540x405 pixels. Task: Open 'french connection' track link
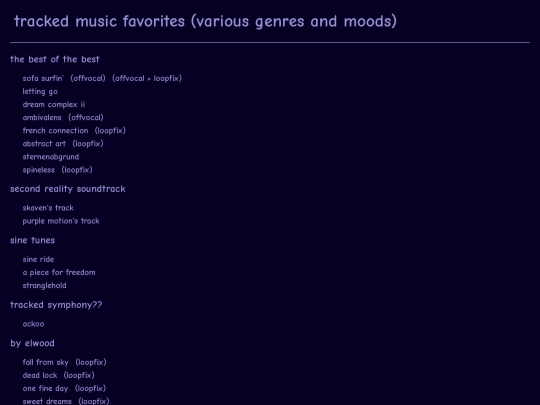(55, 131)
